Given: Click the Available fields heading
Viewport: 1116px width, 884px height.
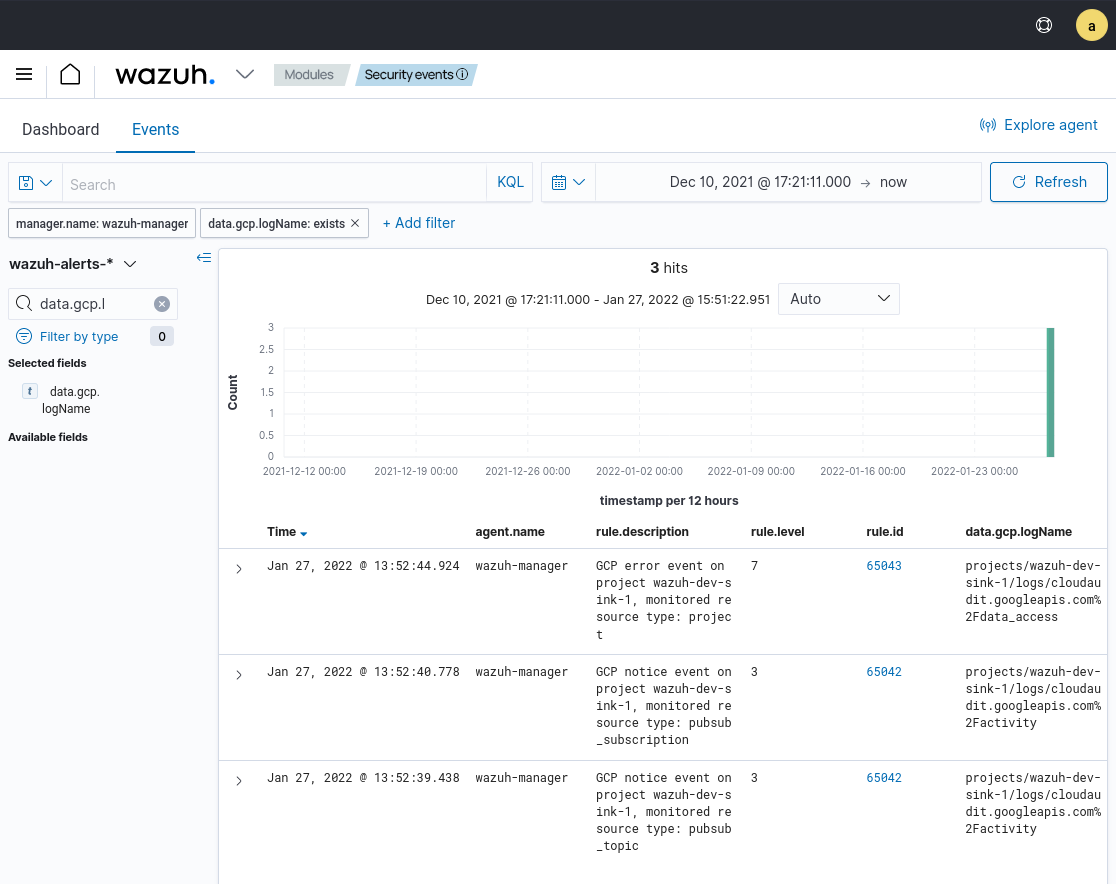Looking at the screenshot, I should click(48, 438).
